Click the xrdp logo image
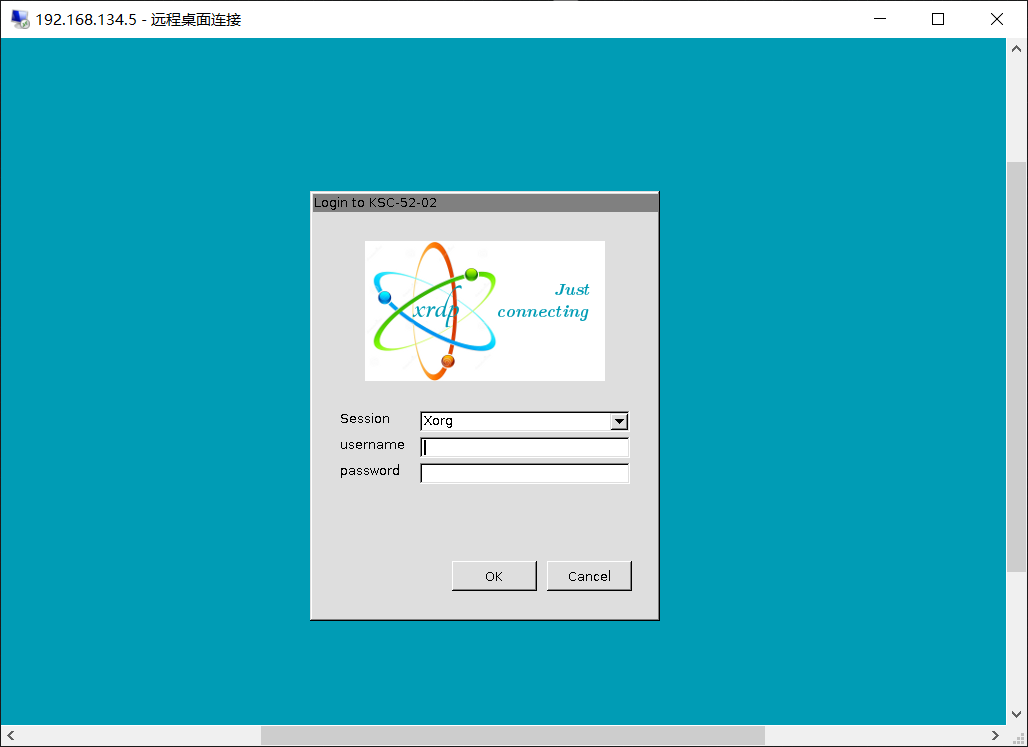The width and height of the screenshot is (1028, 747). (484, 311)
